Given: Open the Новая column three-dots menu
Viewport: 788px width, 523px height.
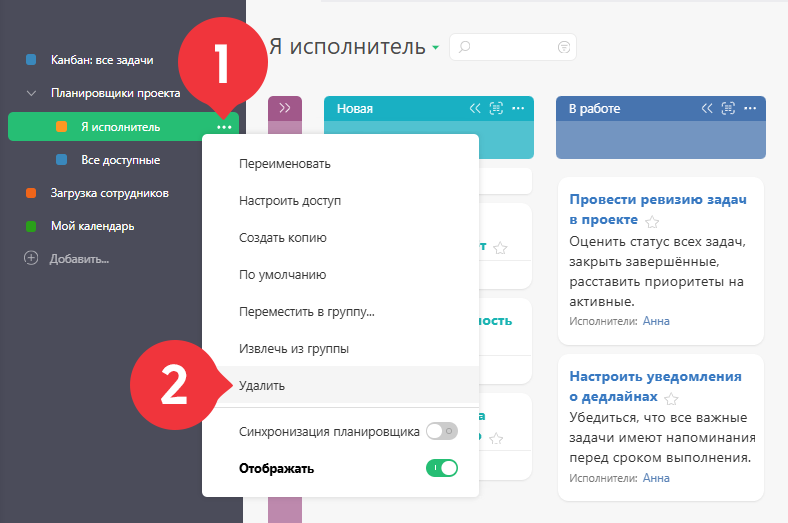Looking at the screenshot, I should [518, 108].
